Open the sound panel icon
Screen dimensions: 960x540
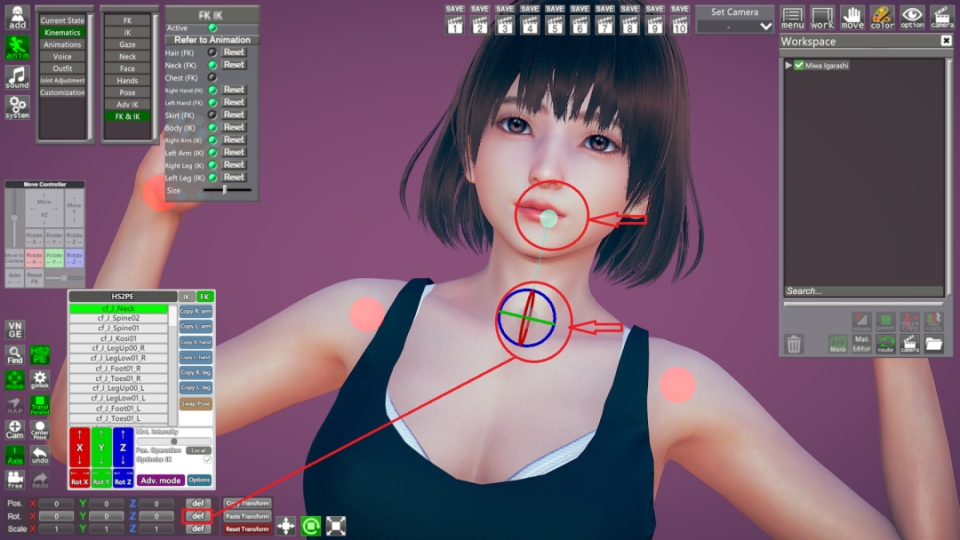click(17, 77)
